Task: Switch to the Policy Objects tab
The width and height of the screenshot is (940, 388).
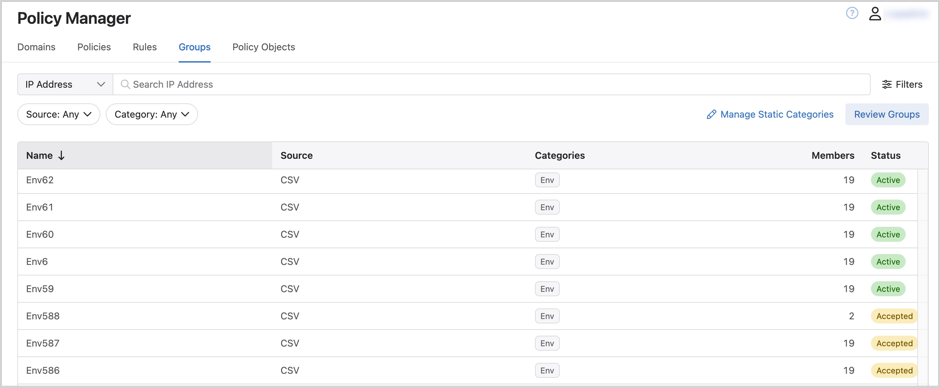Action: pyautogui.click(x=264, y=47)
